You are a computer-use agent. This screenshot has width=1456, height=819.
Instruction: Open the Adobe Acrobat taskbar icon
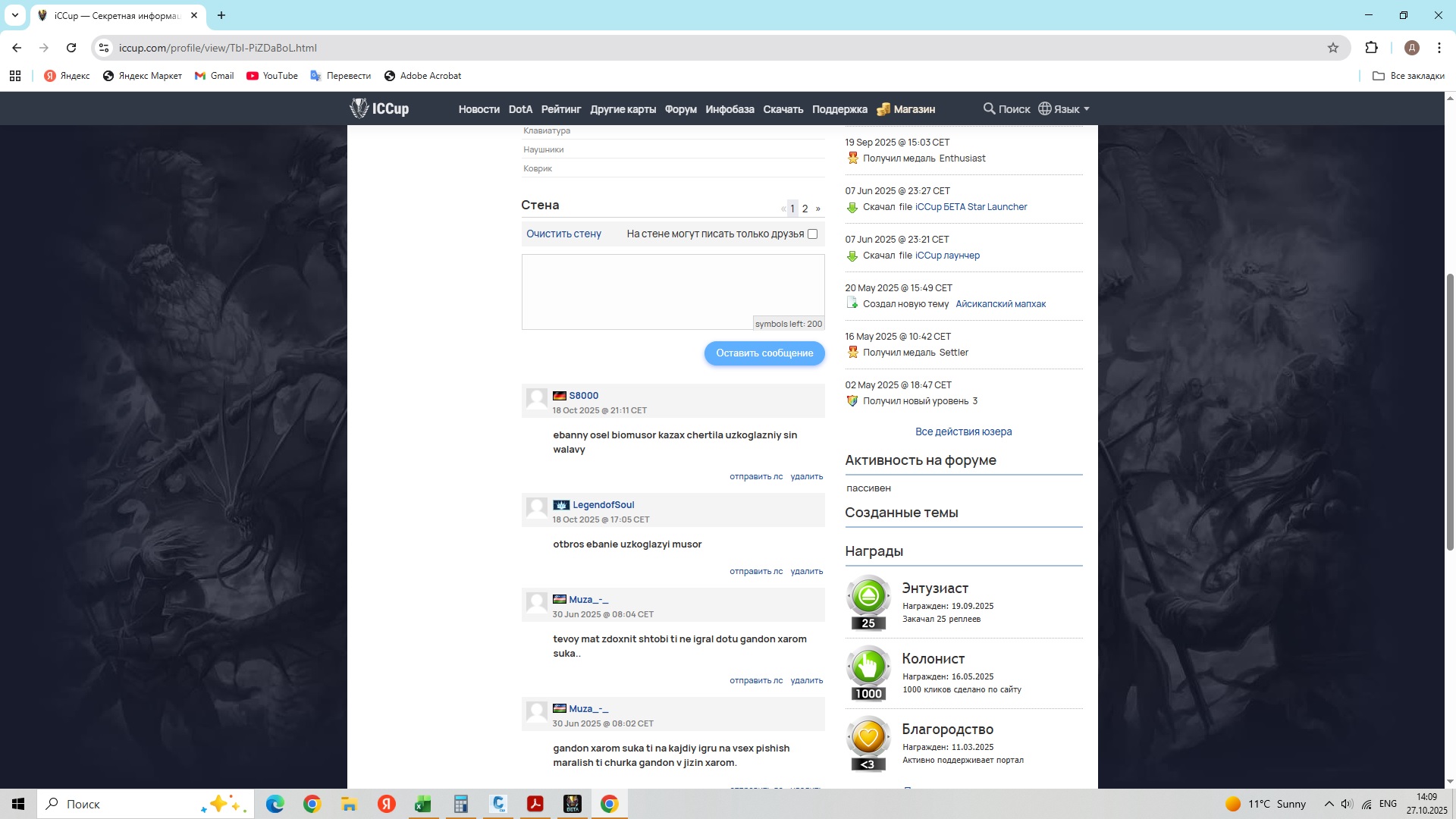535,804
